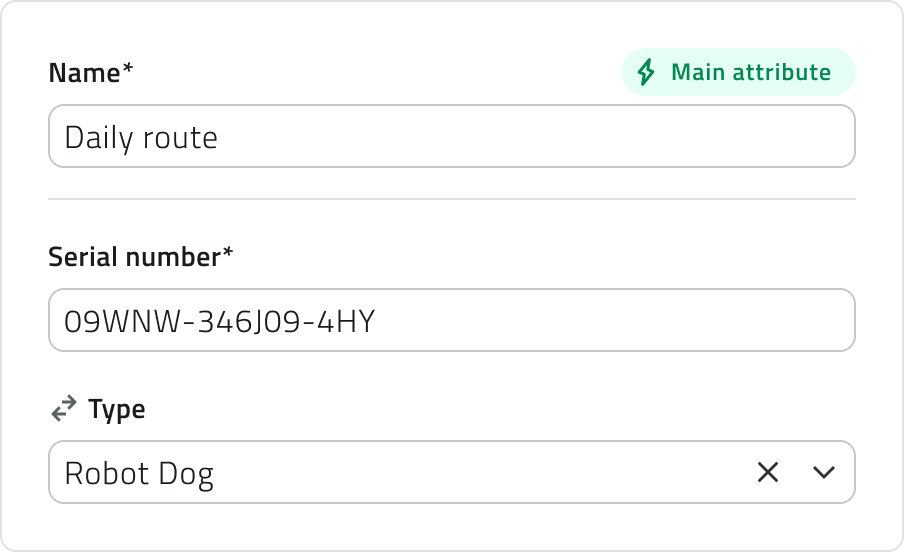The height and width of the screenshot is (552, 904).
Task: Click the "09WNW-346J09-4HY" serial value text
Action: coord(219,321)
